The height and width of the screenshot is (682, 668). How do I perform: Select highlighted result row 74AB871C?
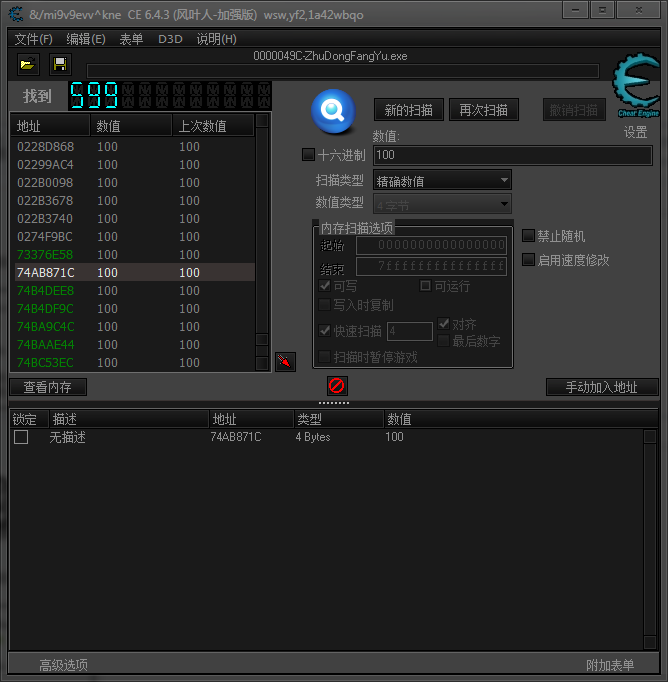(134, 272)
